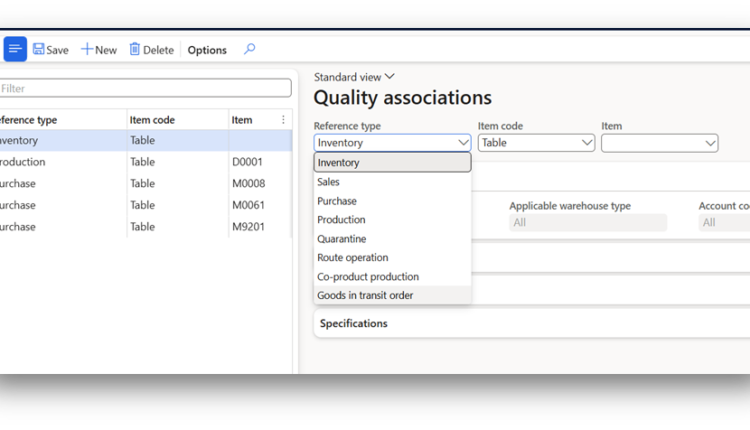Viewport: 750px width, 430px height.
Task: Click the New plus icon
Action: [87, 49]
